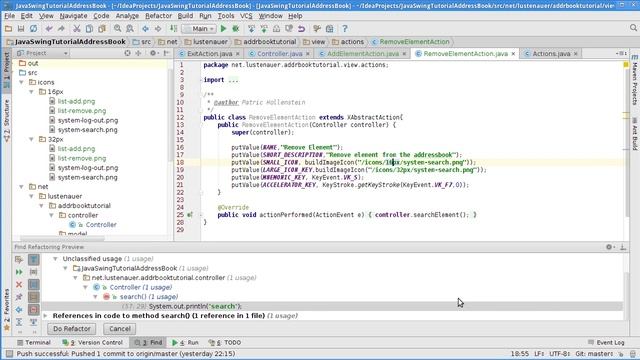640x360 pixels.
Task: Open Find panel gear settings
Action: pos(610,247)
